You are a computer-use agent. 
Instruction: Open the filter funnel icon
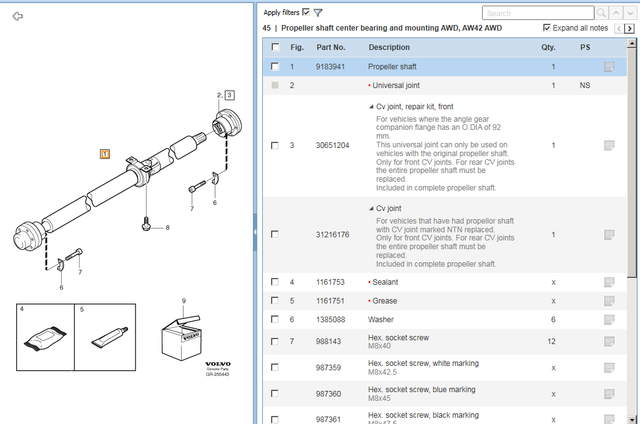point(318,13)
